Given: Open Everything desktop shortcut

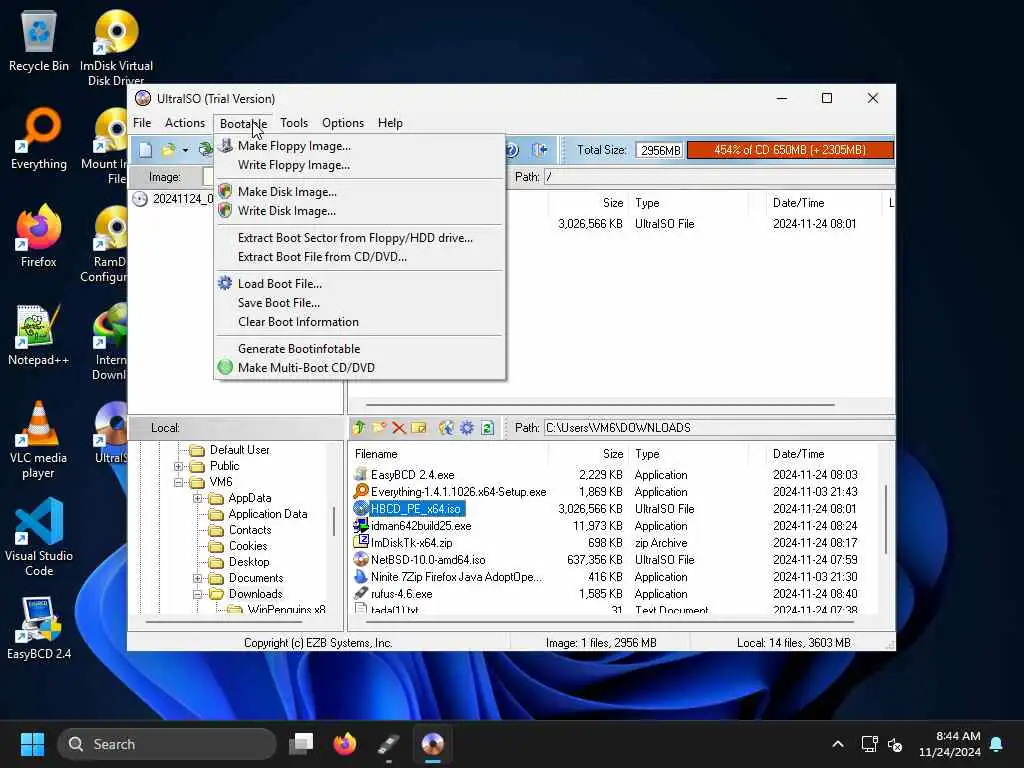Looking at the screenshot, I should pyautogui.click(x=39, y=138).
